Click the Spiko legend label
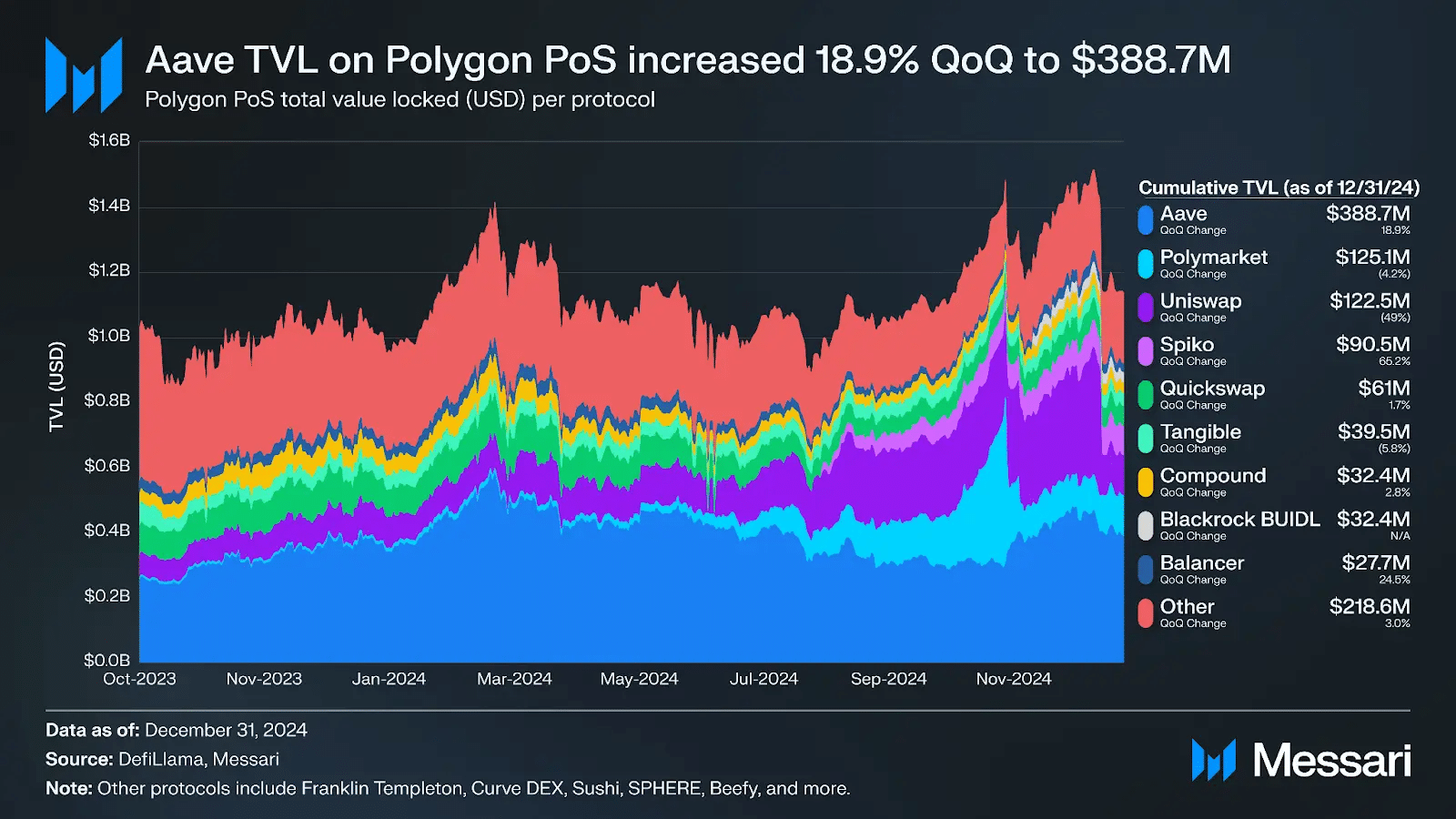The width and height of the screenshot is (1456, 819). tap(1187, 345)
